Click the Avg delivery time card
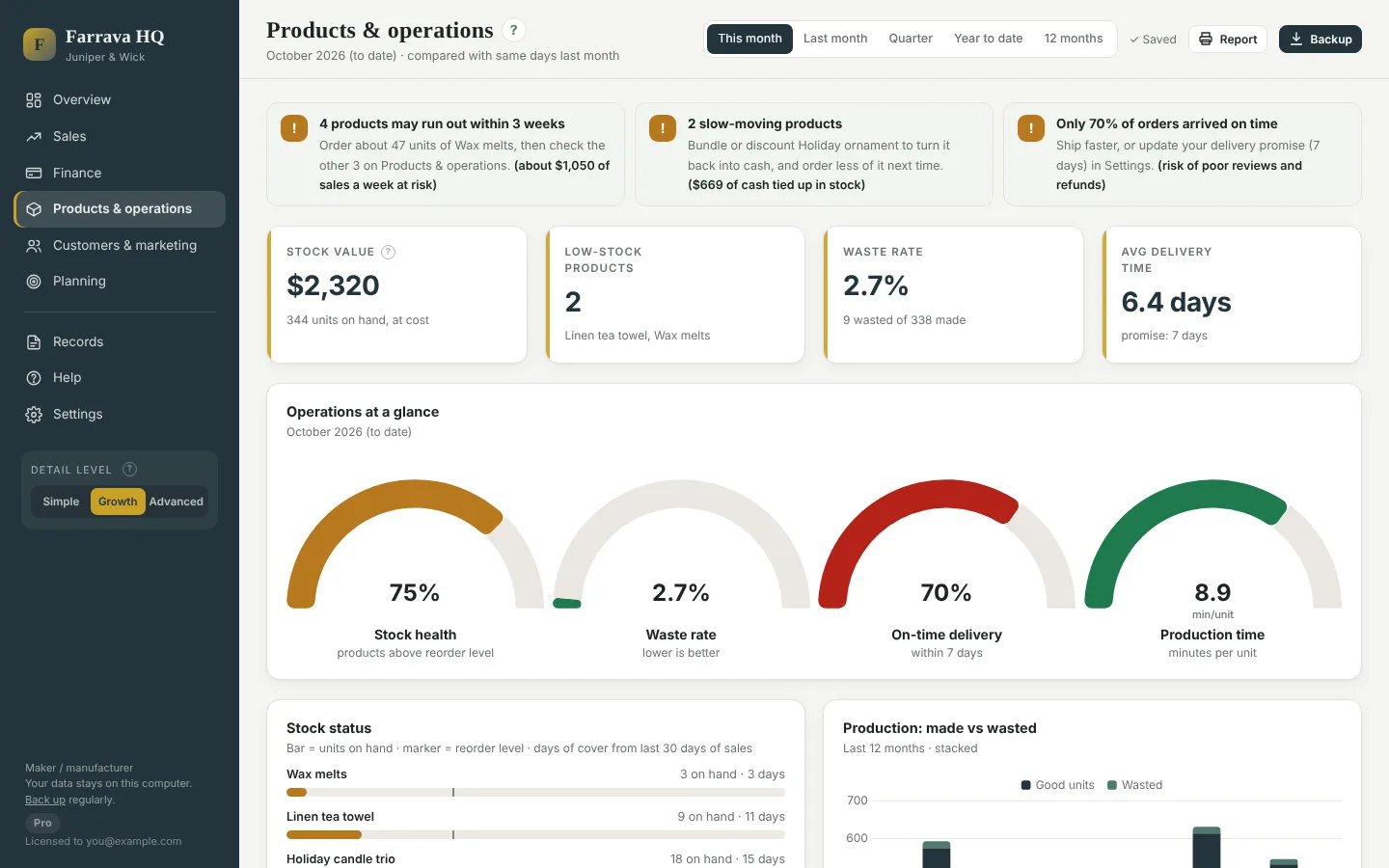The image size is (1389, 868). pyautogui.click(x=1232, y=295)
